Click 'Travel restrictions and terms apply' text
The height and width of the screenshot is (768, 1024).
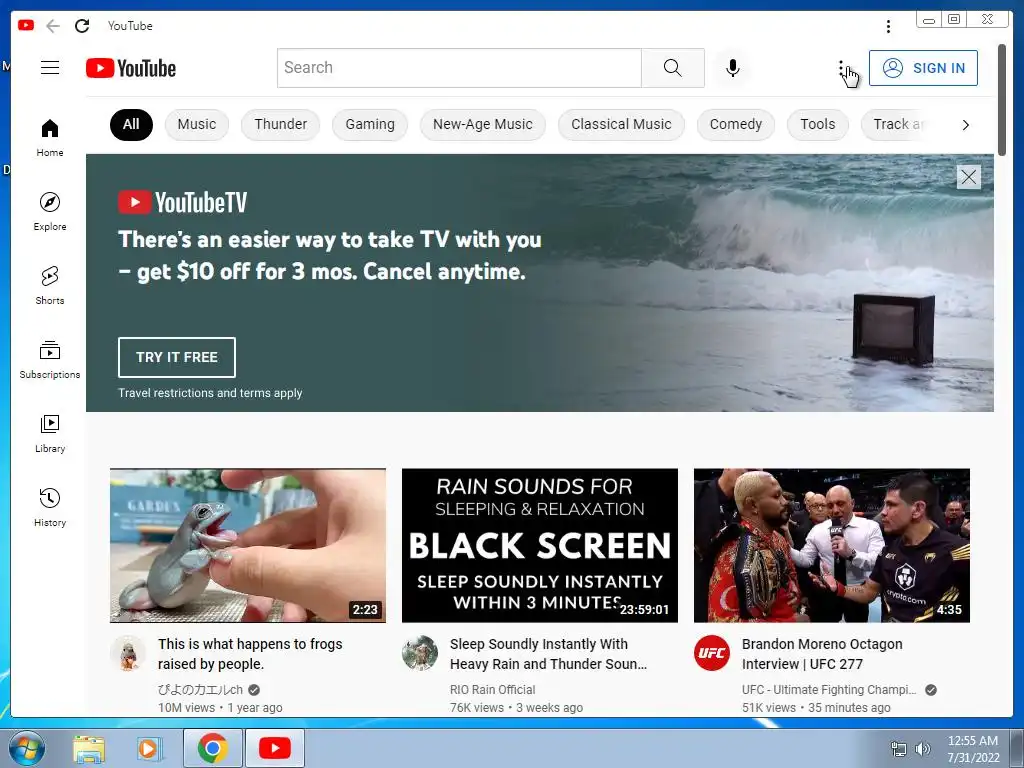210,392
